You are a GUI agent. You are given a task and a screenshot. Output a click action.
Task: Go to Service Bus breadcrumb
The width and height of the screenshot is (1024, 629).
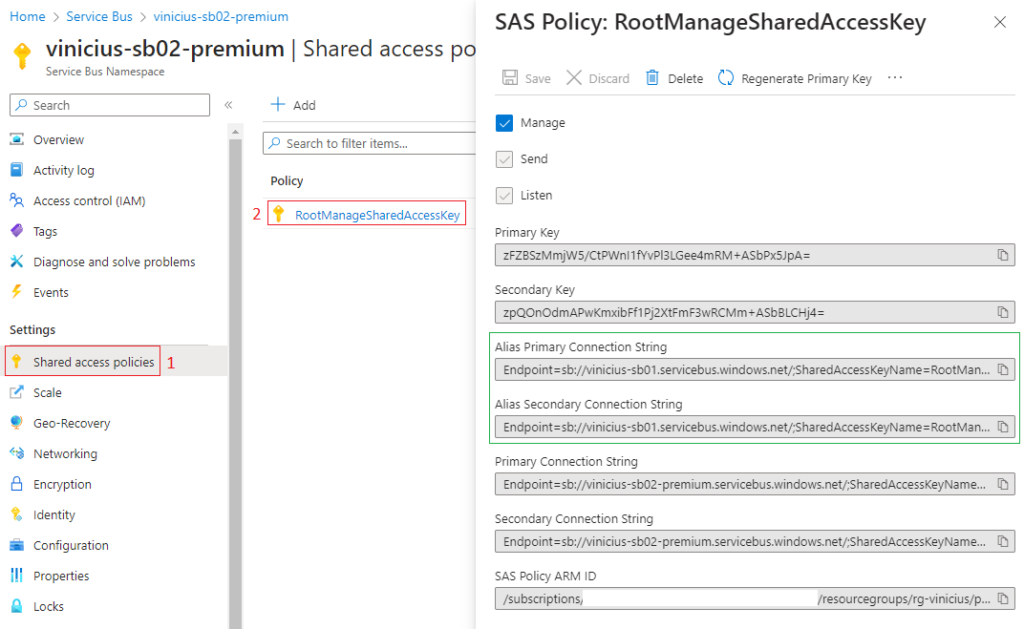(x=99, y=16)
